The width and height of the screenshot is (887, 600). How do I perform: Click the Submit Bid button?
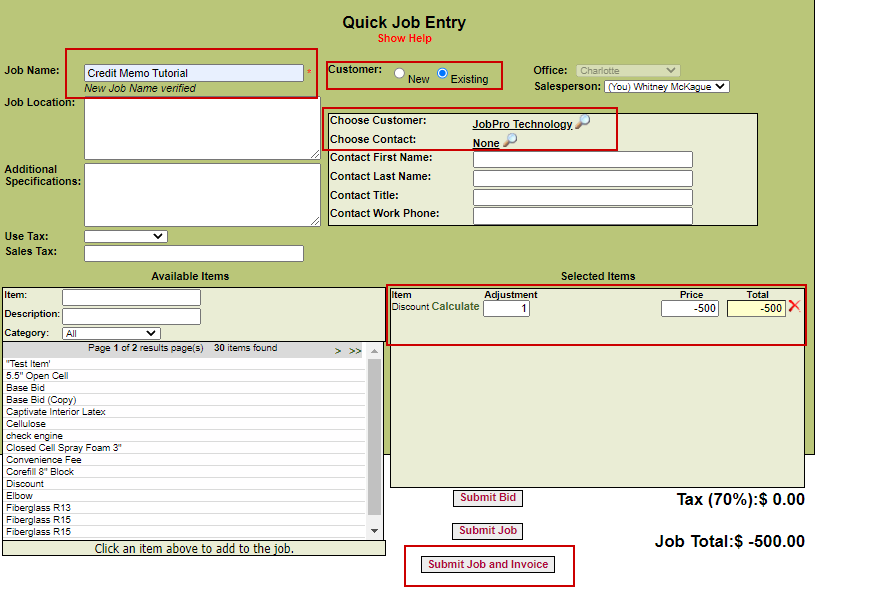tap(487, 498)
